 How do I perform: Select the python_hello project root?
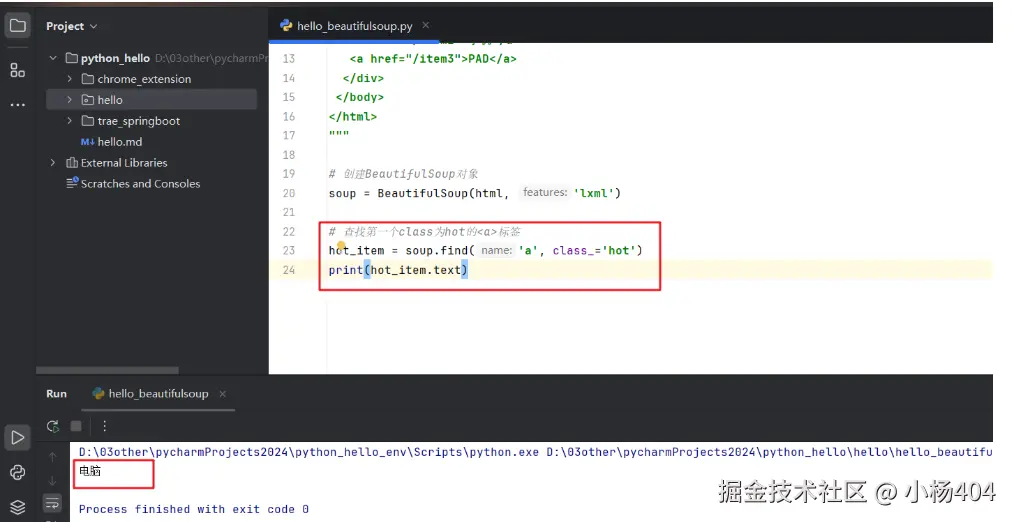[115, 58]
